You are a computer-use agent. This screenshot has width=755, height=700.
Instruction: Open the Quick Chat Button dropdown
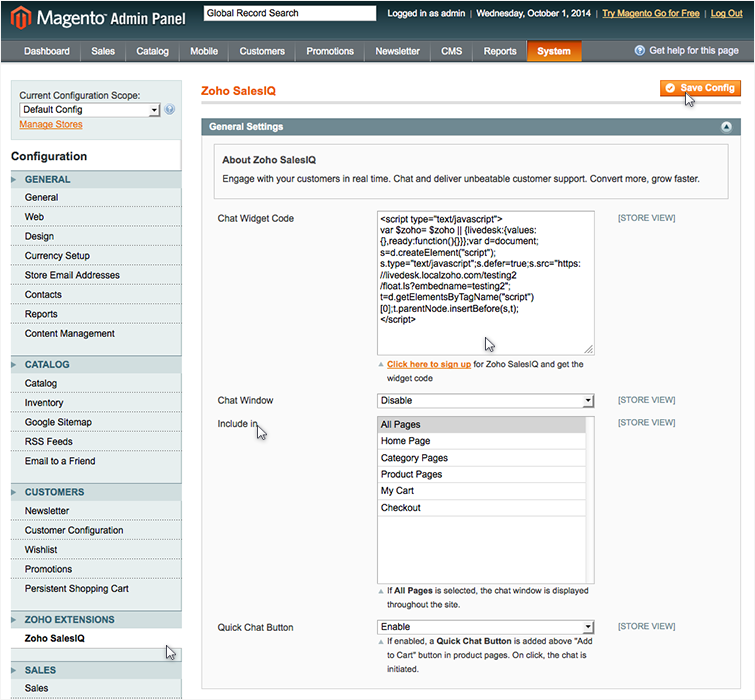485,627
